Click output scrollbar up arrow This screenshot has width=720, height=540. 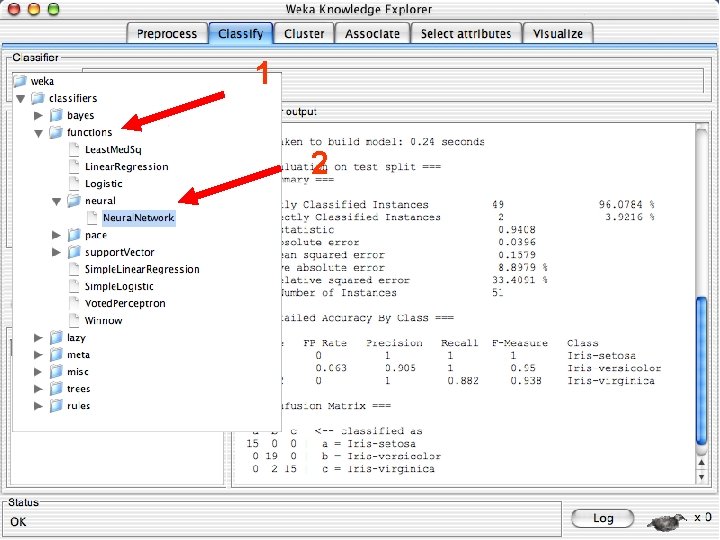coord(701,462)
